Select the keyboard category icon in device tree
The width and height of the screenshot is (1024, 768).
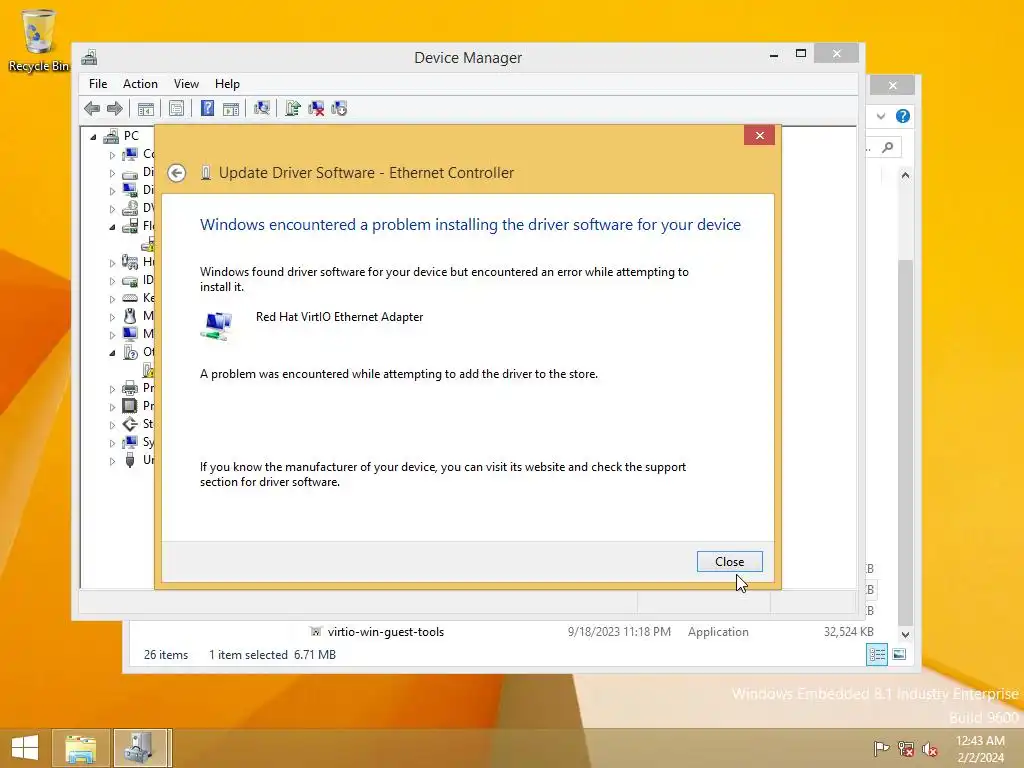tap(130, 298)
